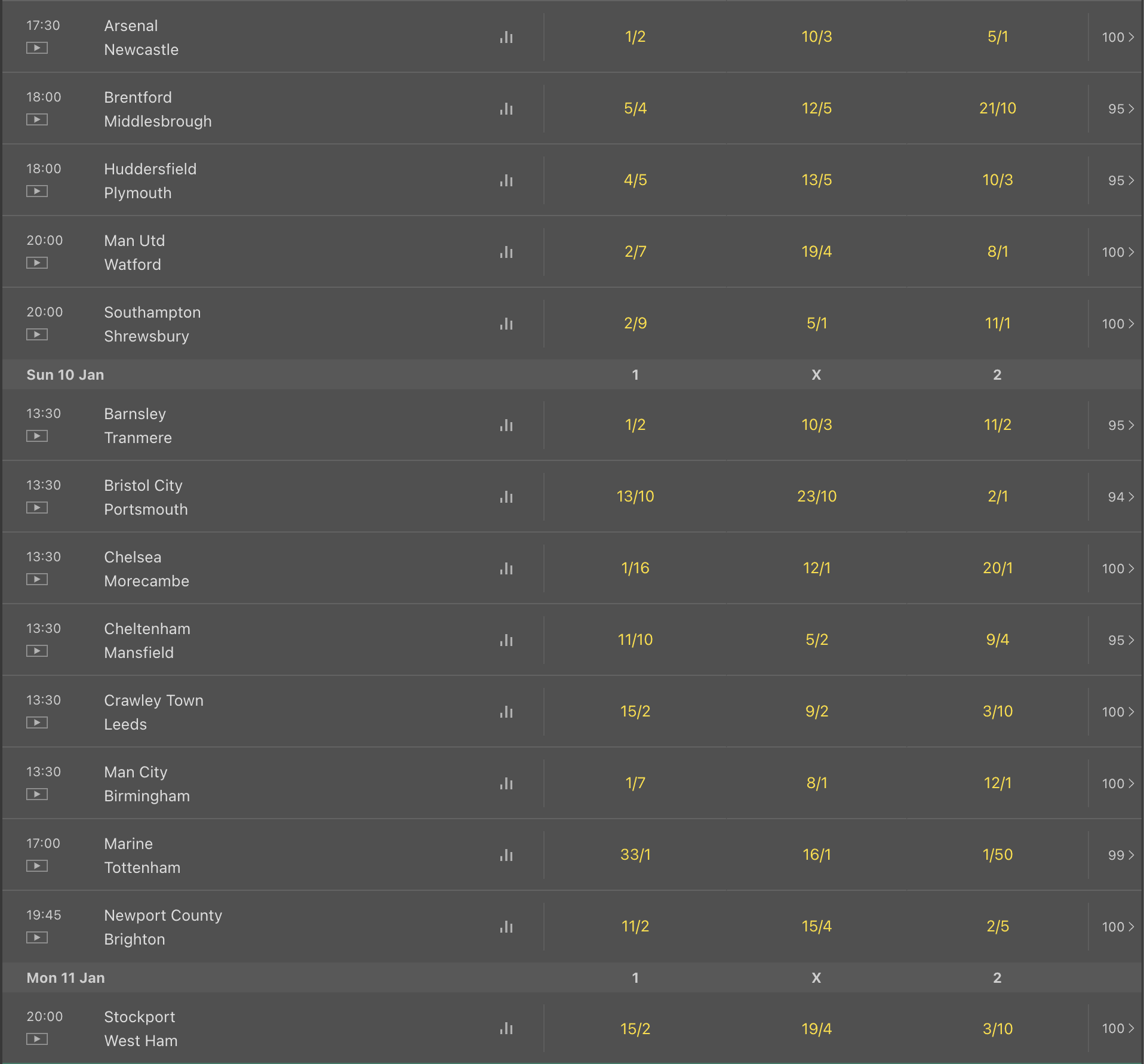Open stats icon for Crawley Town vs Leeds

pyautogui.click(x=506, y=712)
